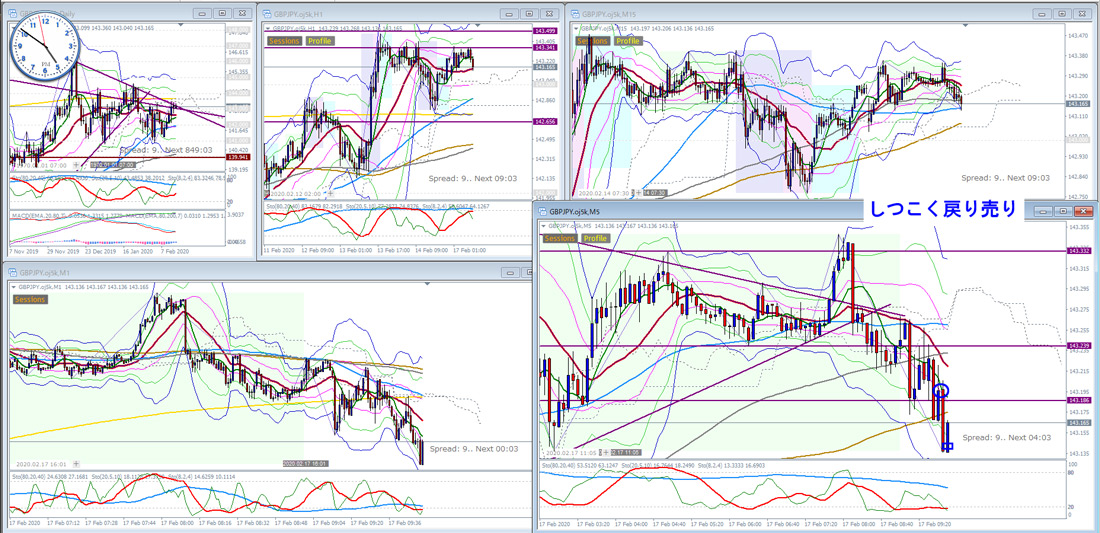This screenshot has width=1100, height=533.
Task: Toggle the Sessions button in the M15 chart
Action: (x=593, y=41)
